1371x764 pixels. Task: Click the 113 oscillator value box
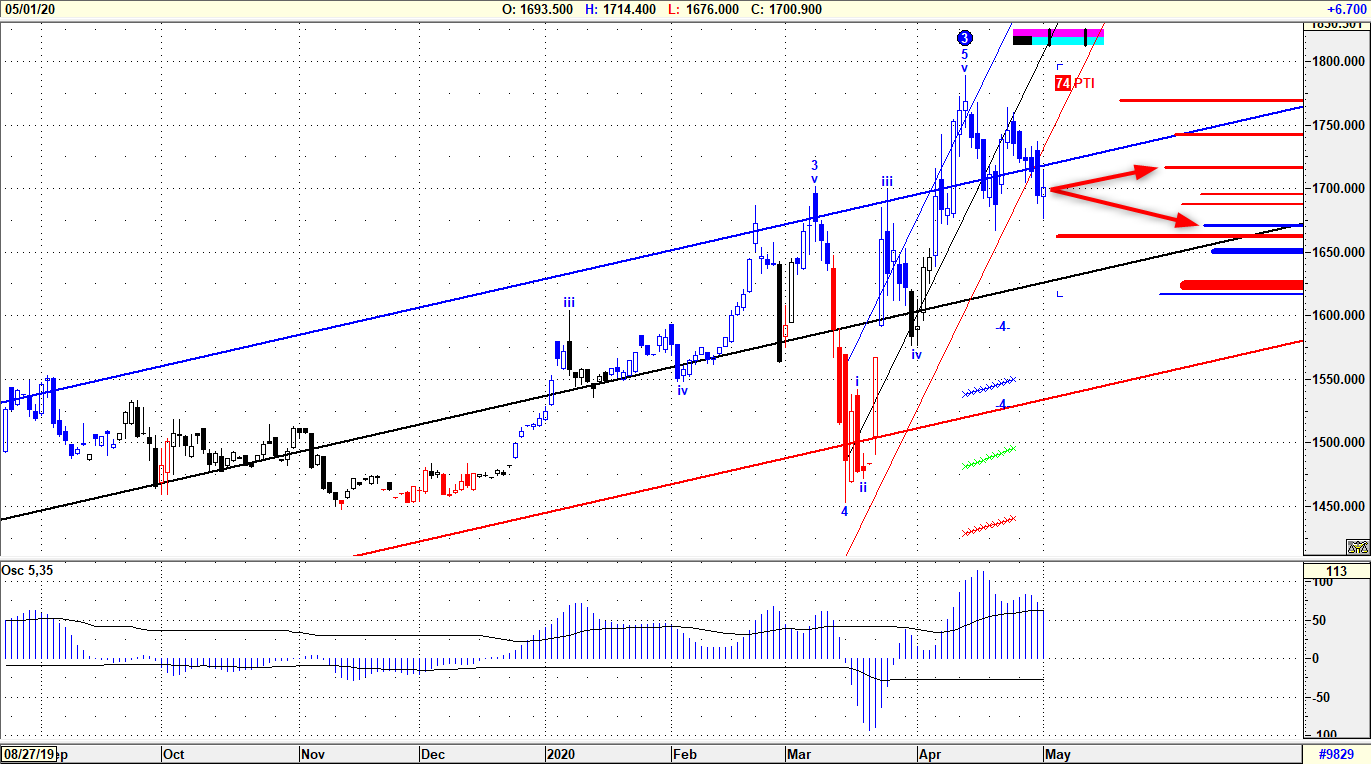point(1336,571)
